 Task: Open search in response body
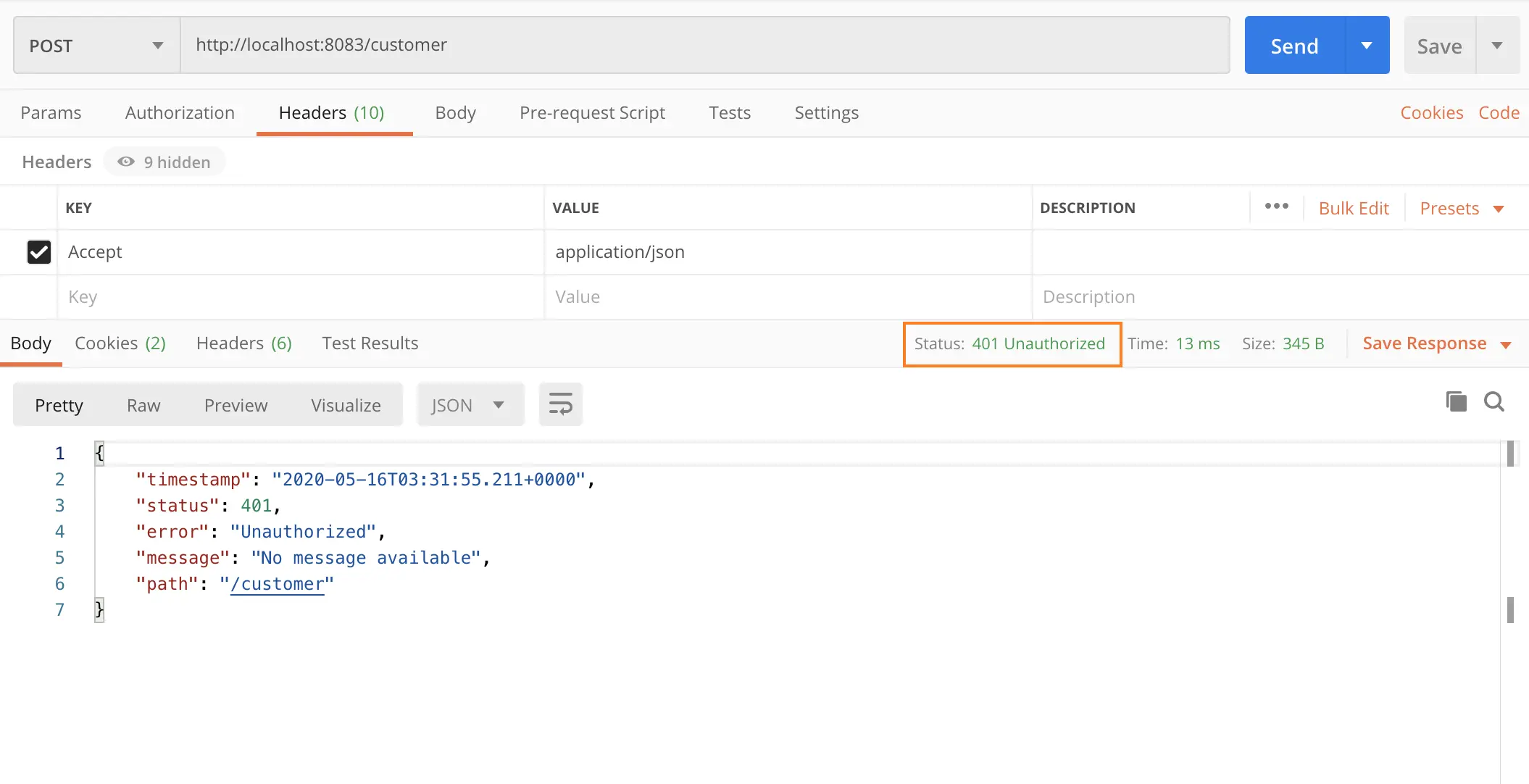1494,401
